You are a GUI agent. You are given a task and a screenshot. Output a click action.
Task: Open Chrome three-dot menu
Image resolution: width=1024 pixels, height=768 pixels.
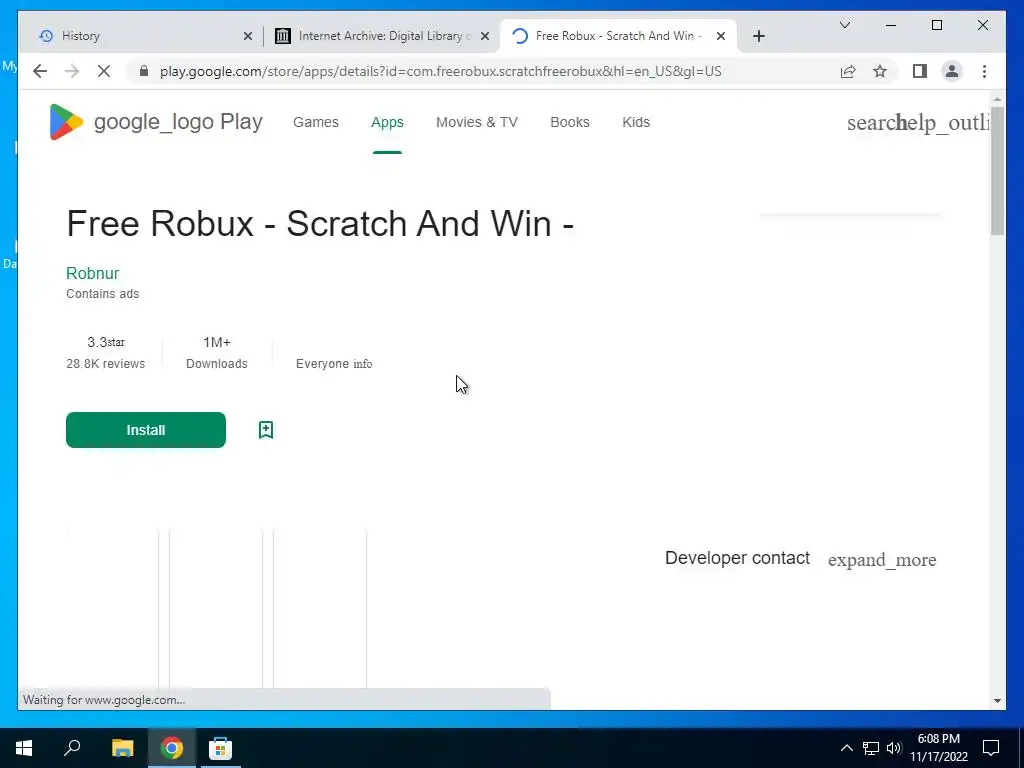(x=984, y=71)
